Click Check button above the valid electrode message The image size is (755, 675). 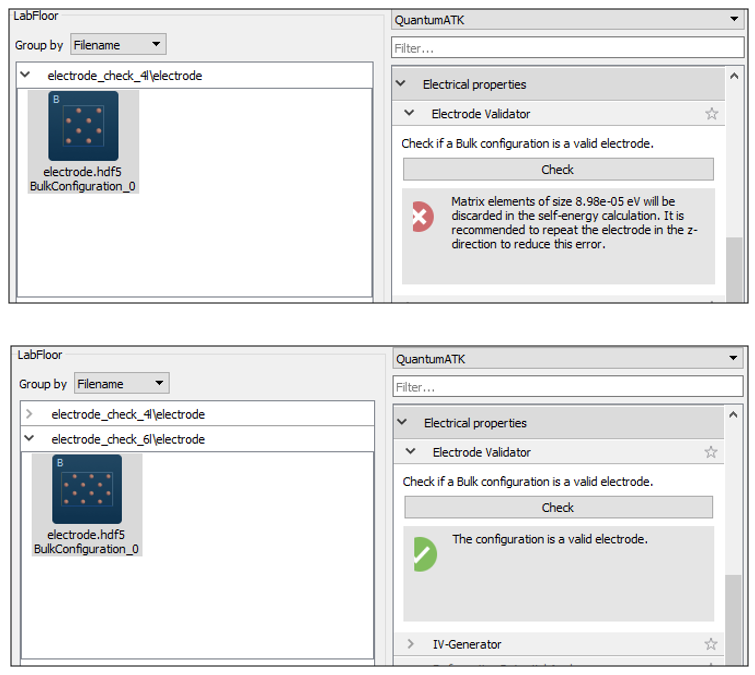tap(558, 507)
